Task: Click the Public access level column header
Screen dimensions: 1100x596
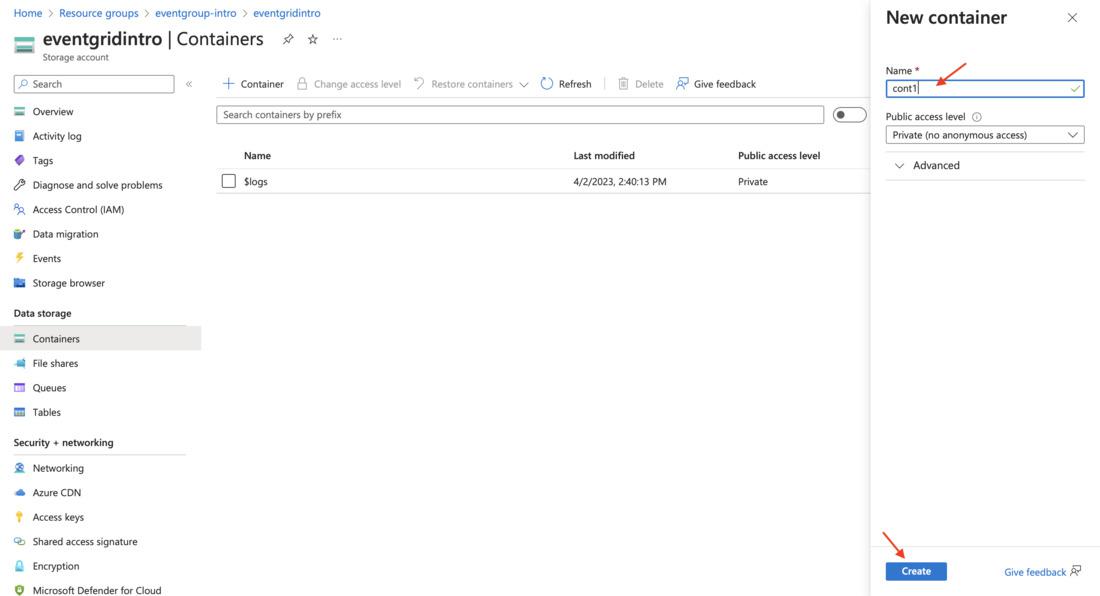Action: click(779, 156)
